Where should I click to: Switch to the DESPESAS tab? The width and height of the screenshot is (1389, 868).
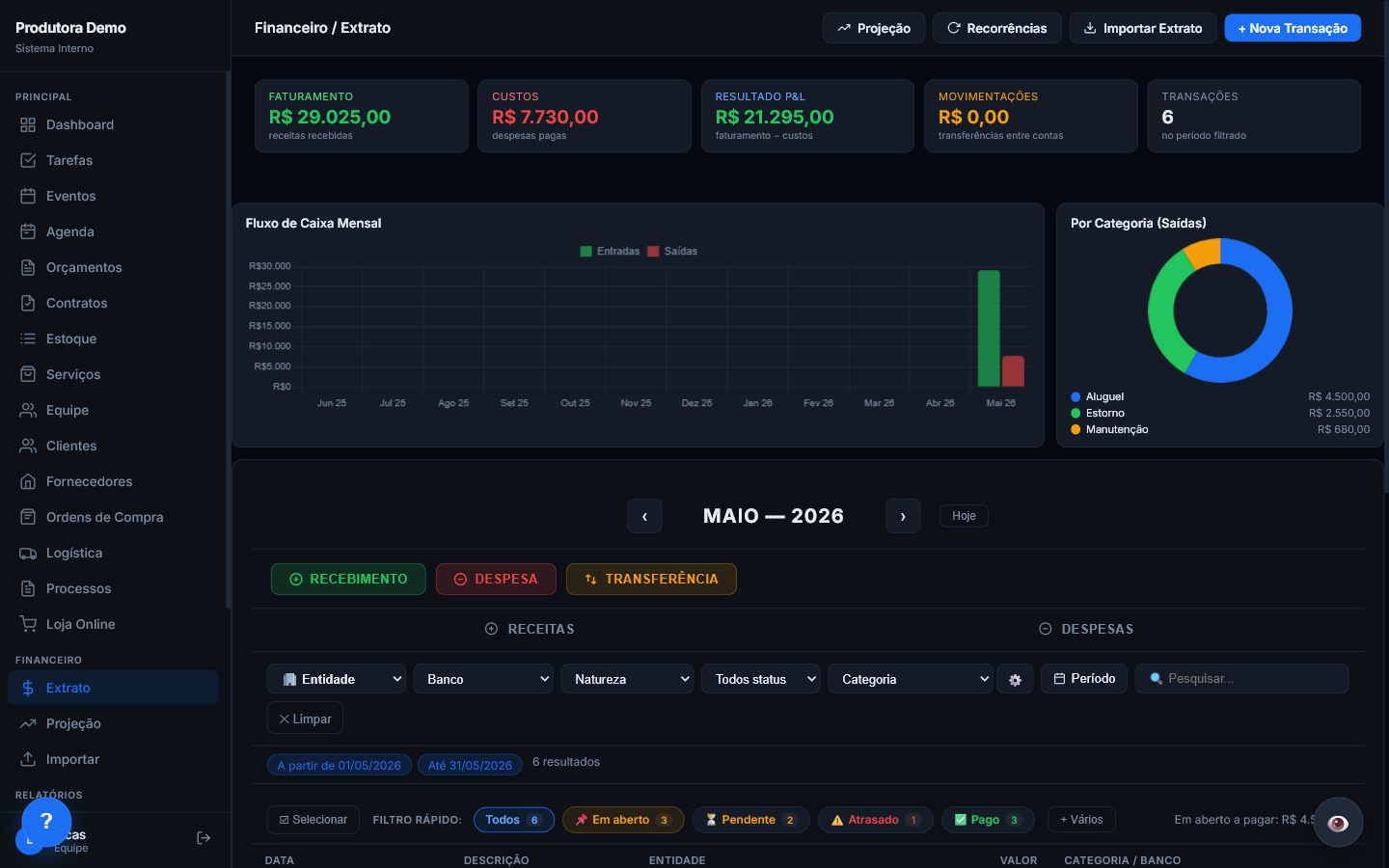pyautogui.click(x=1086, y=629)
